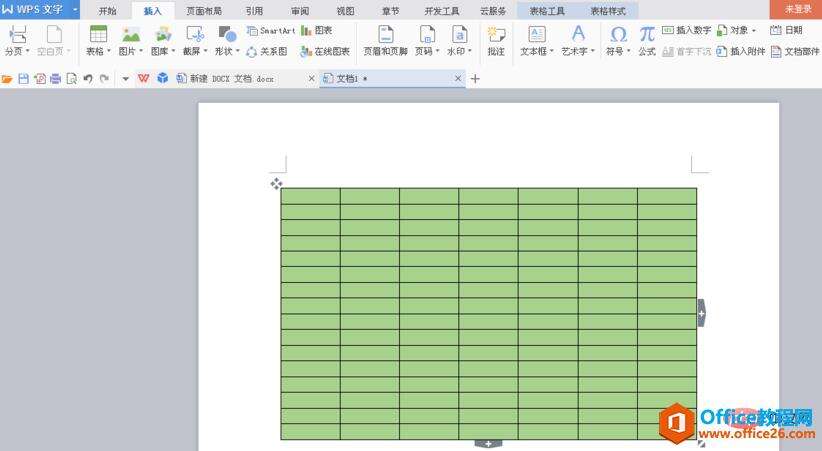The width and height of the screenshot is (822, 451).
Task: Click the red WPS home icon
Action: coord(143,79)
